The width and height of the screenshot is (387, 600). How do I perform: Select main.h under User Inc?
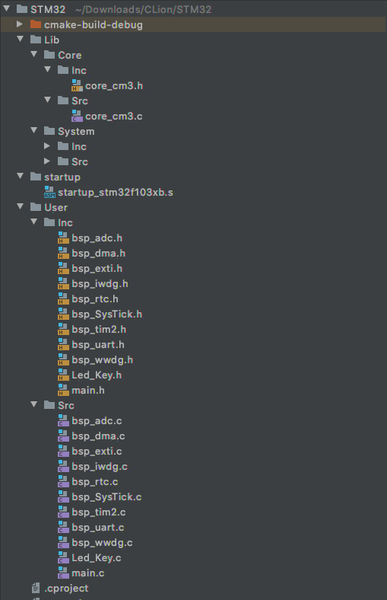[x=88, y=390]
